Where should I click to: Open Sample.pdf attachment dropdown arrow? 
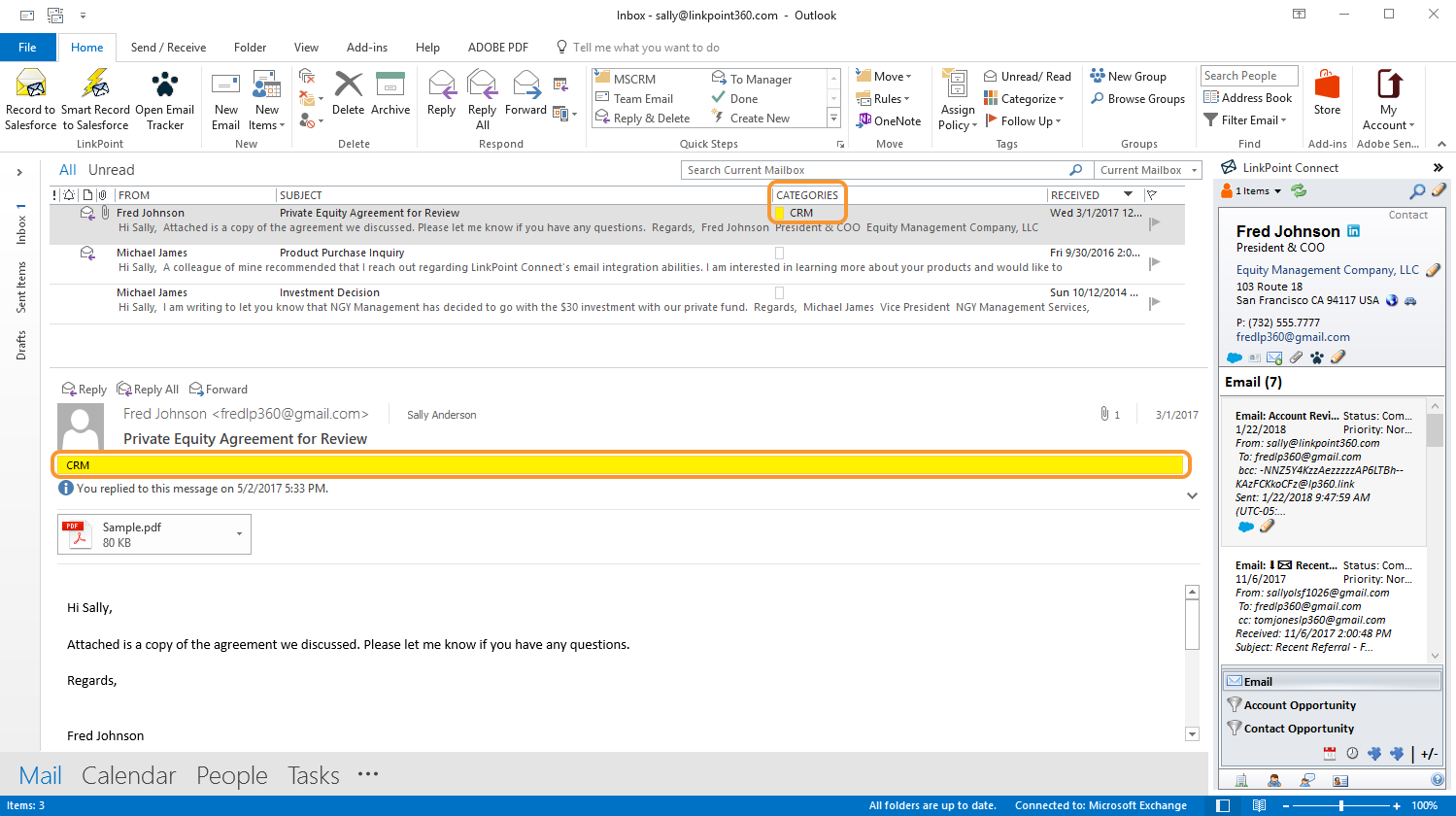(239, 534)
